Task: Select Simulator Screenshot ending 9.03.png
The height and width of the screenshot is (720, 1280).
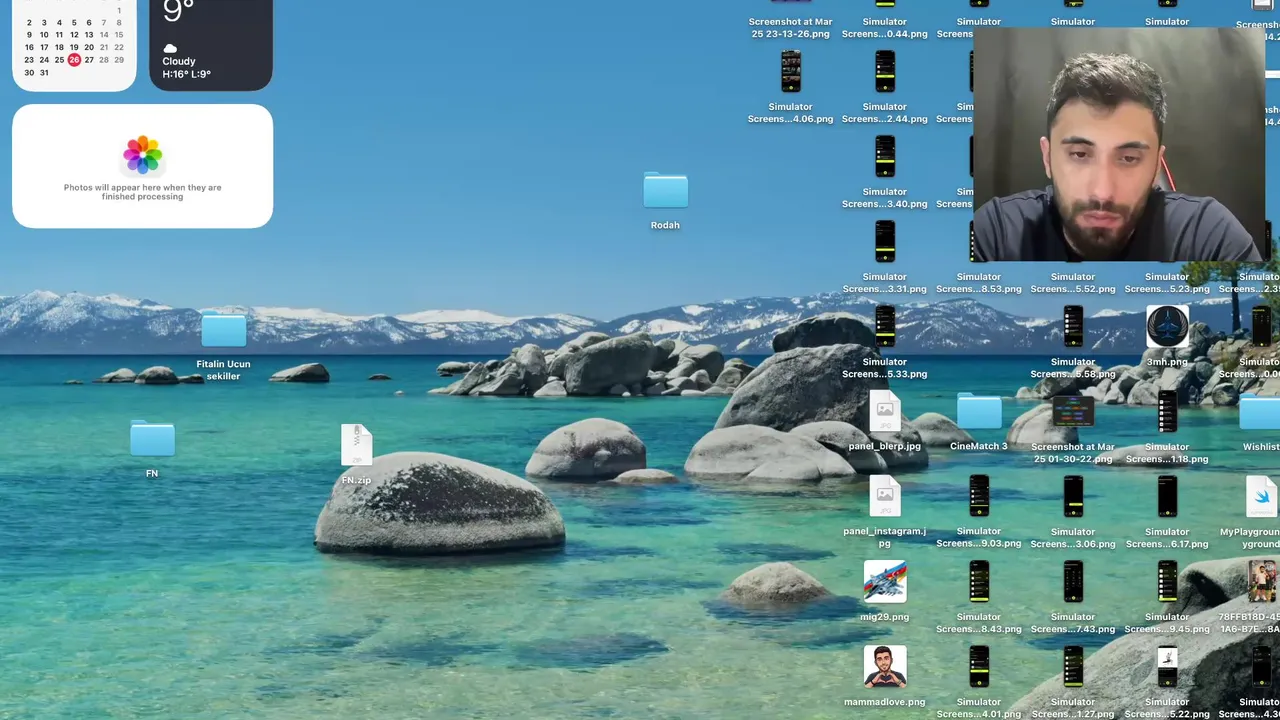Action: coord(979,497)
